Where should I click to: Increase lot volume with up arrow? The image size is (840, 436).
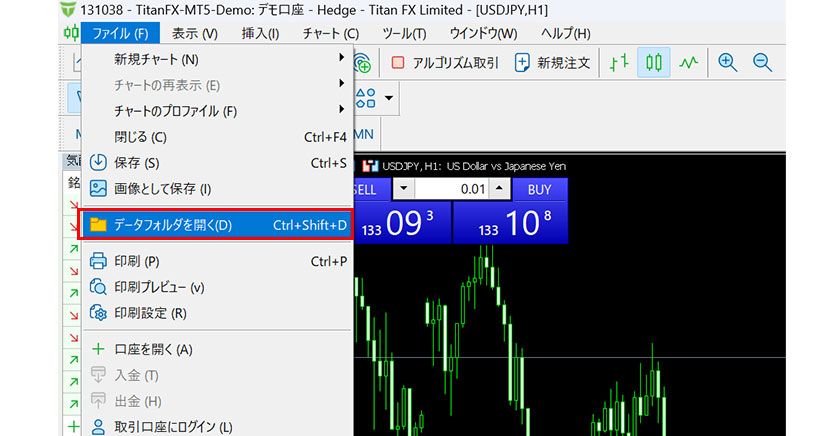coord(501,189)
